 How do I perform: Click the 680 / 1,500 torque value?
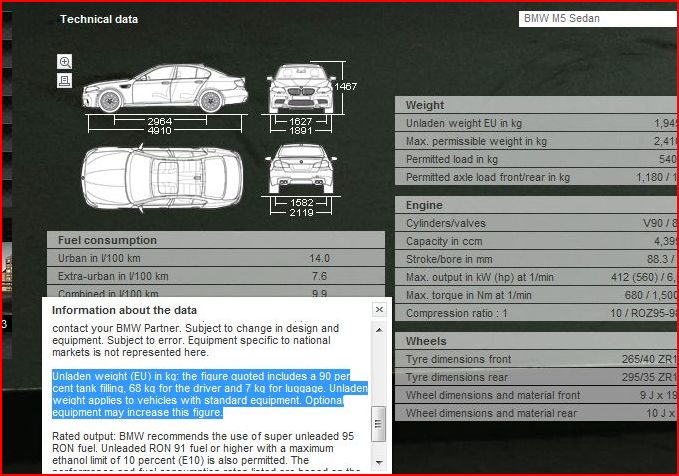[x=651, y=295]
